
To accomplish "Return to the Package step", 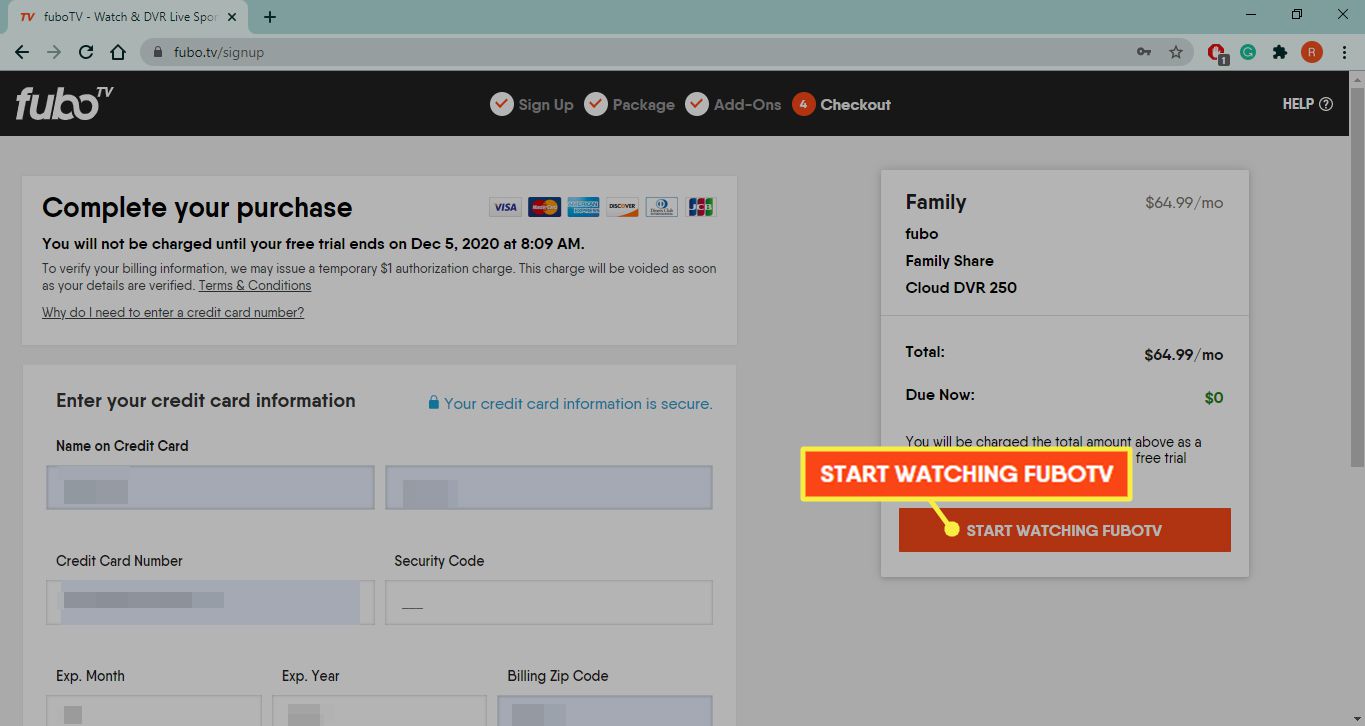I will point(629,104).
